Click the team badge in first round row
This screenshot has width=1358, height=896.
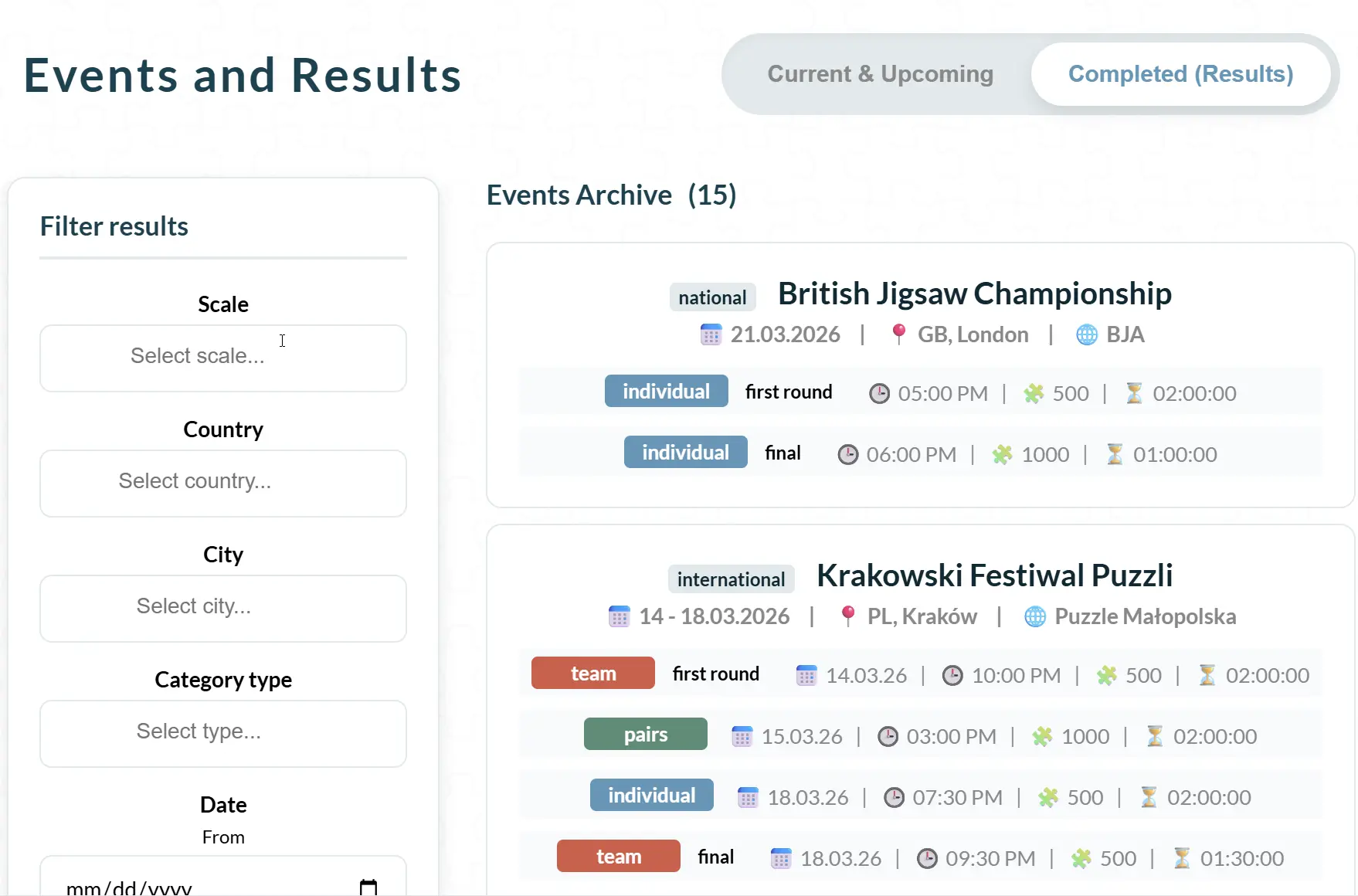592,674
